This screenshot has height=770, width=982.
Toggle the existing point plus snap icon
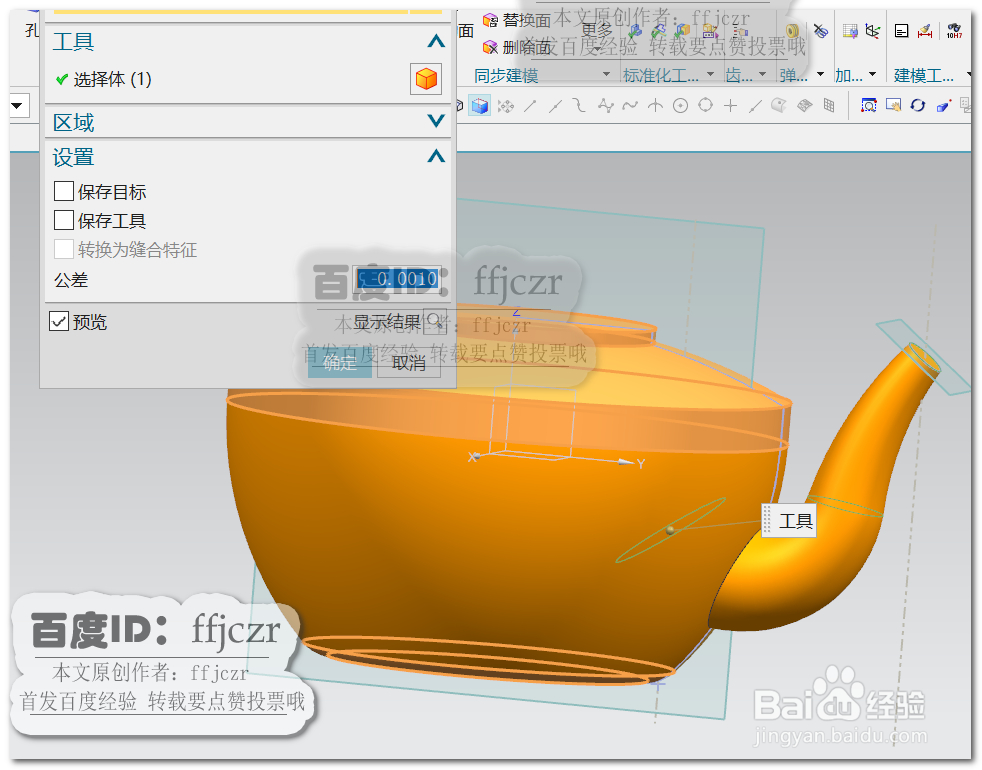(x=730, y=105)
